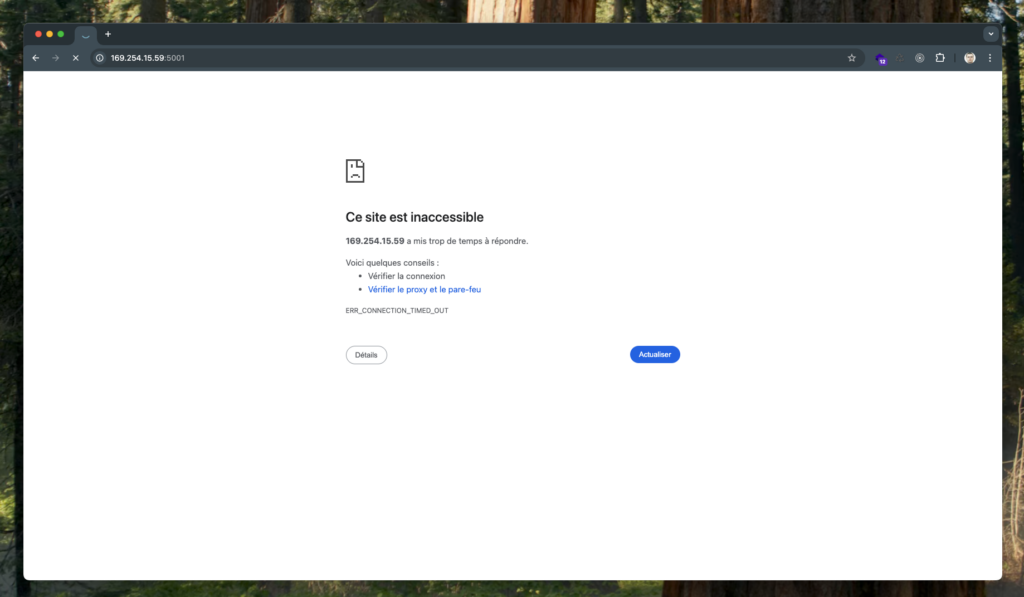This screenshot has width=1024, height=597.
Task: Select the loading browser tab
Action: pyautogui.click(x=85, y=35)
